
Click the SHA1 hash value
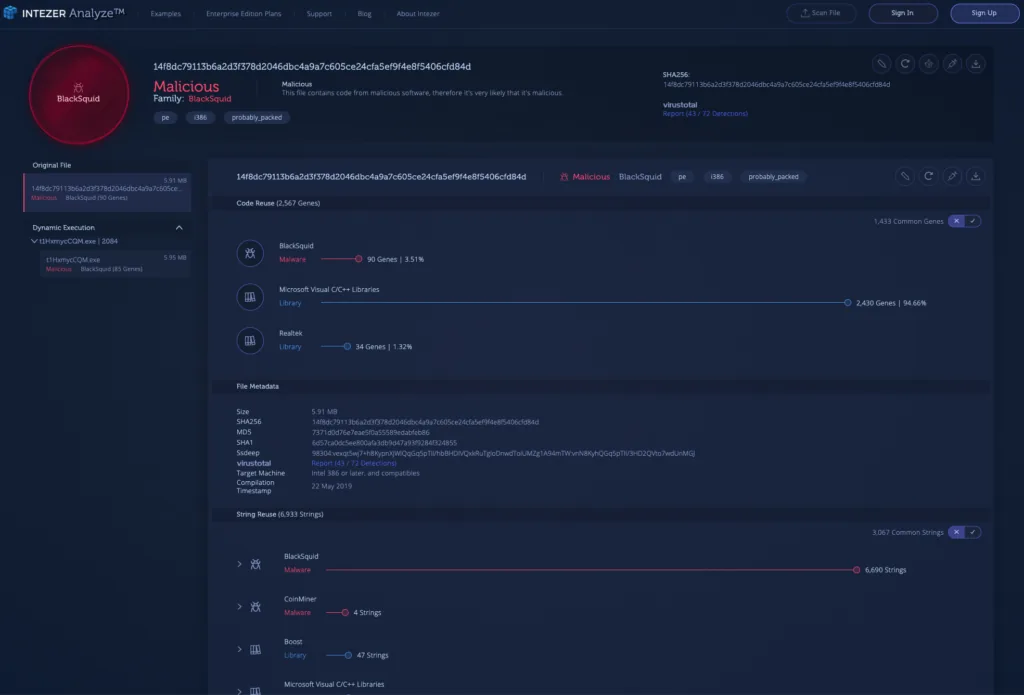(384, 443)
